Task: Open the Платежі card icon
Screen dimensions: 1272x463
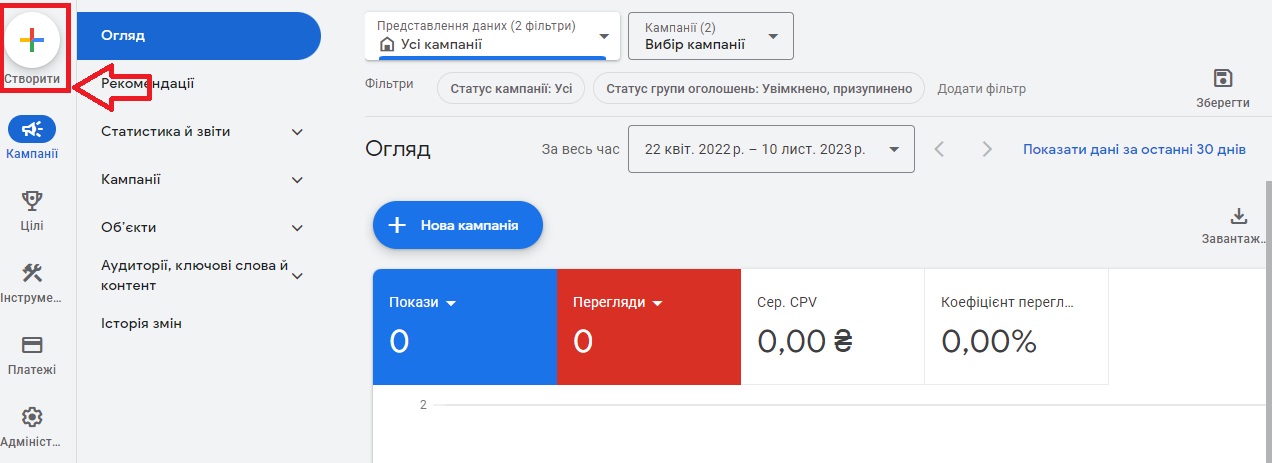Action: coord(32,345)
